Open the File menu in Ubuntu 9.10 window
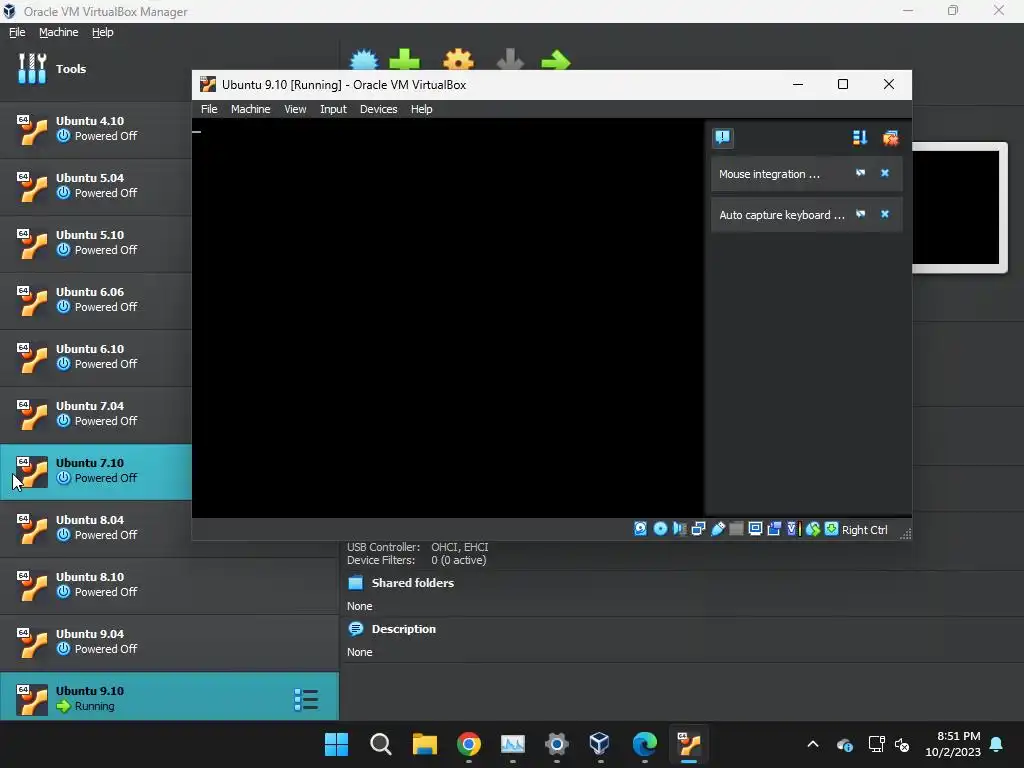1024x768 pixels. (209, 109)
